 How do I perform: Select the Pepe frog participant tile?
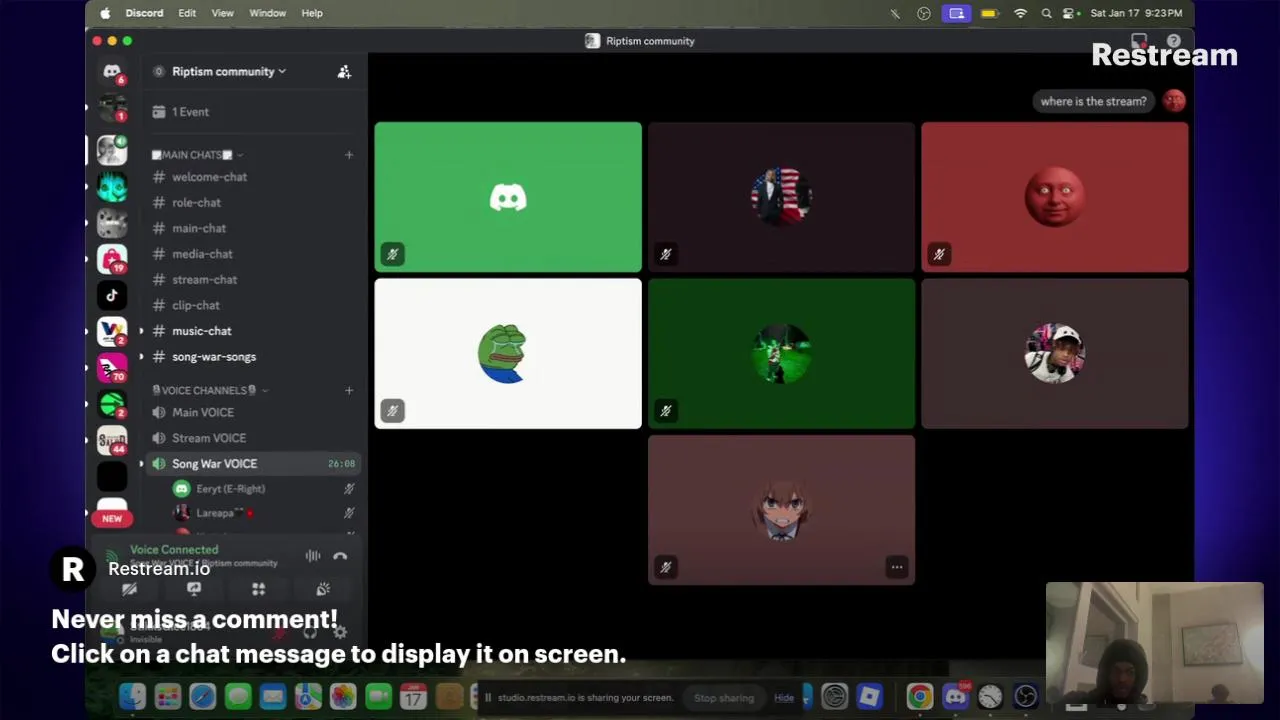pyautogui.click(x=508, y=354)
